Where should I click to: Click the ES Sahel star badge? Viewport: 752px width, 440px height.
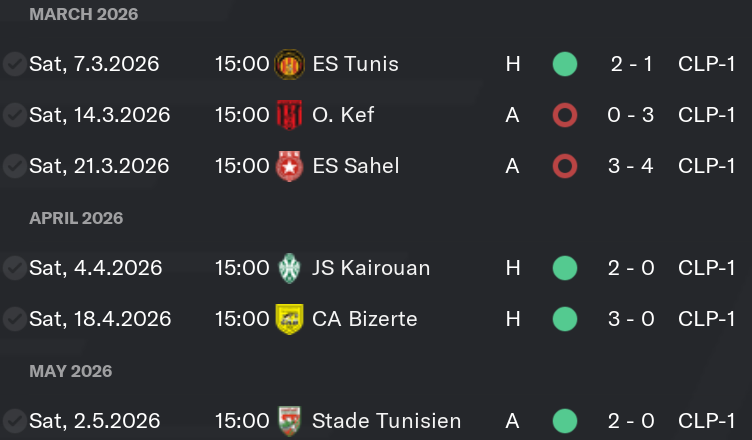[289, 166]
